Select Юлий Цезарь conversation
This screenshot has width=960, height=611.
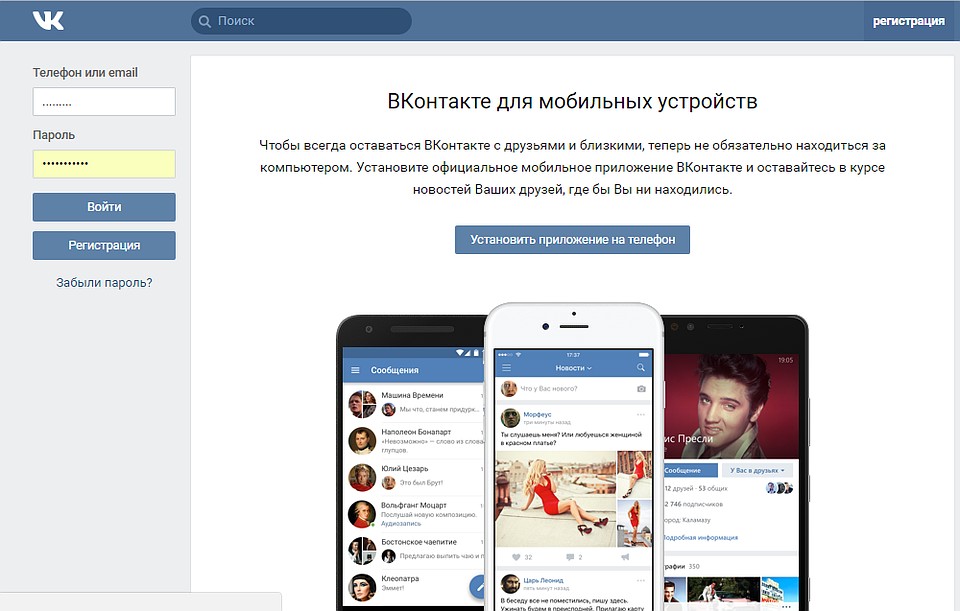(414, 476)
